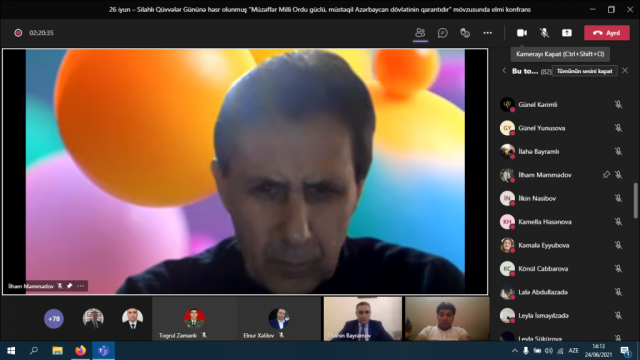Screen dimensions: 640x360
Task: Go back with the participants panel arrow
Action: pos(504,71)
